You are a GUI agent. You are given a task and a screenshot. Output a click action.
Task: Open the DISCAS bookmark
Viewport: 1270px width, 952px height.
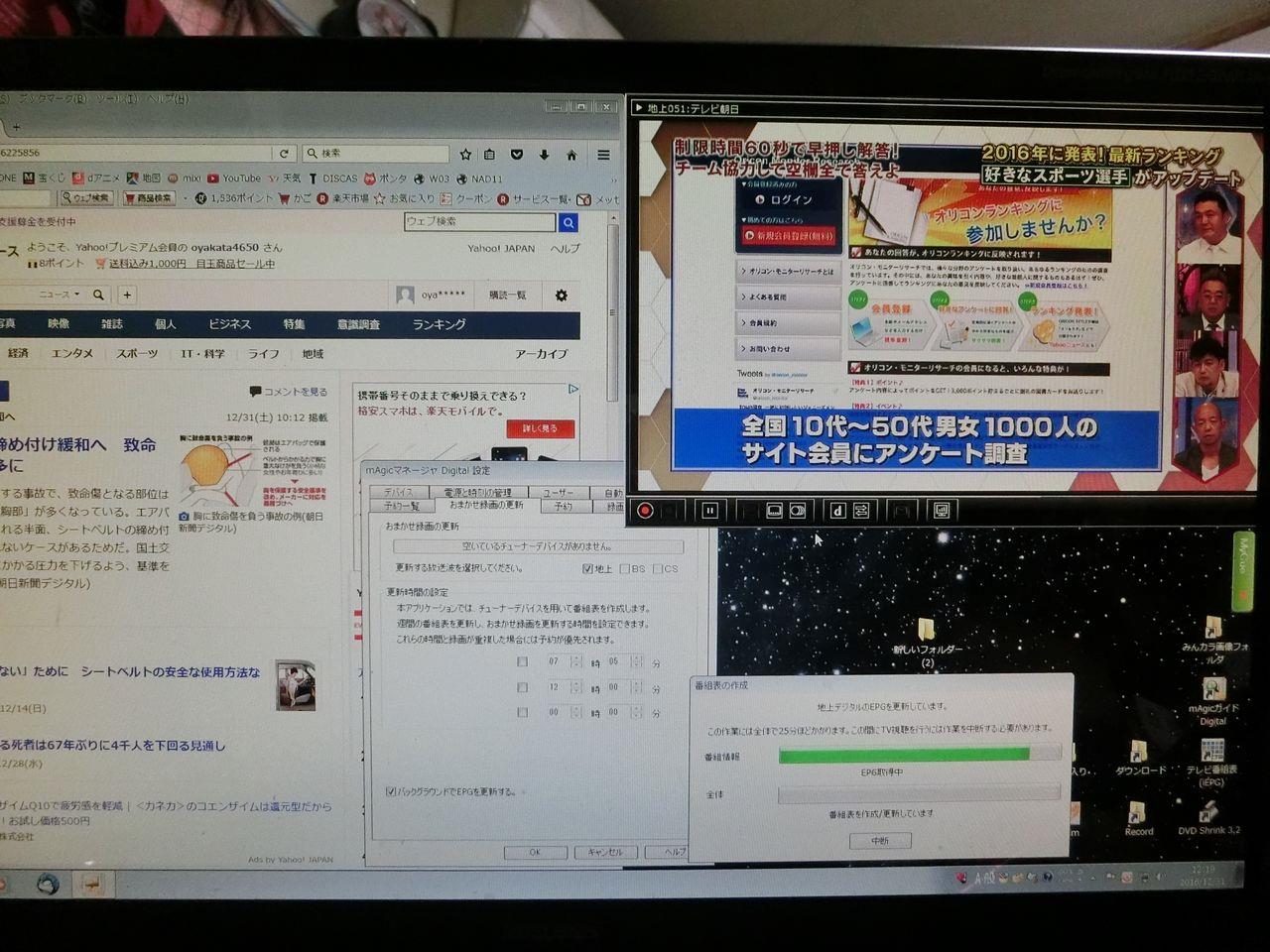(x=332, y=178)
